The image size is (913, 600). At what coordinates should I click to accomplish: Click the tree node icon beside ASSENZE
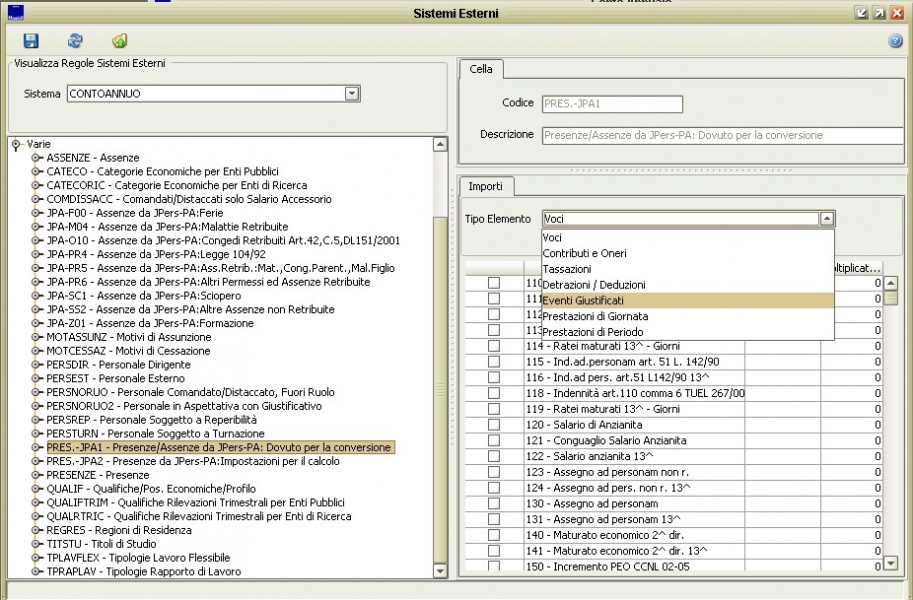point(37,158)
